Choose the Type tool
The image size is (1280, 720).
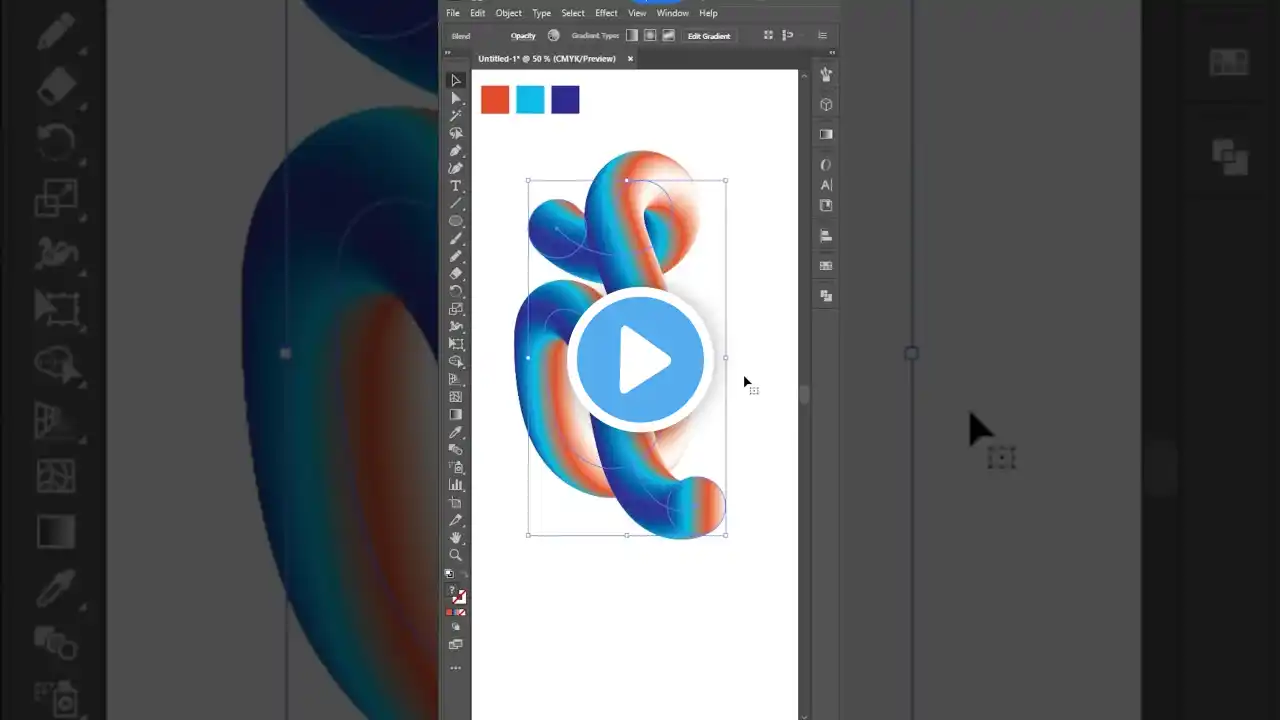pos(456,186)
